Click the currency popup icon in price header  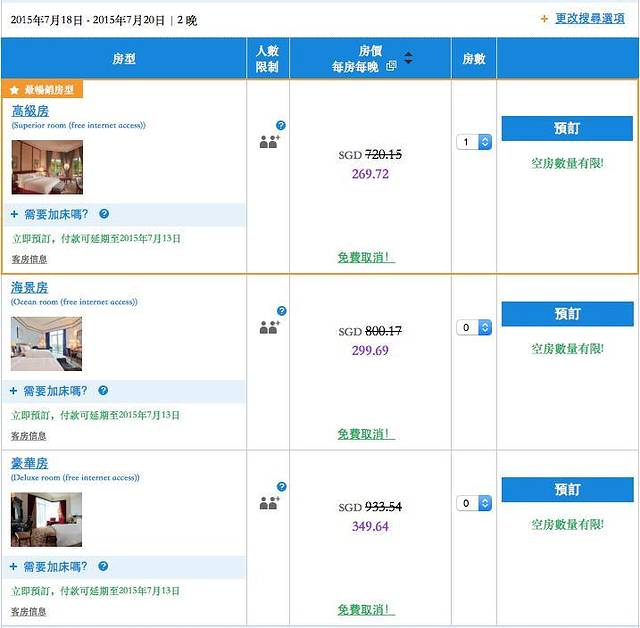391,66
